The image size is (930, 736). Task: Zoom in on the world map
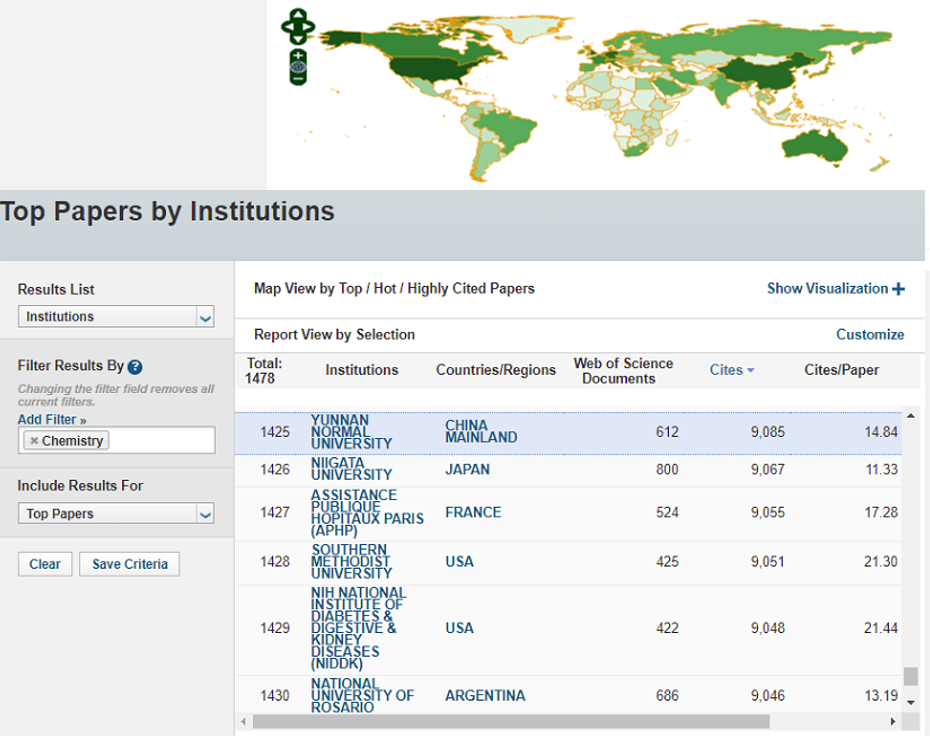coord(298,55)
